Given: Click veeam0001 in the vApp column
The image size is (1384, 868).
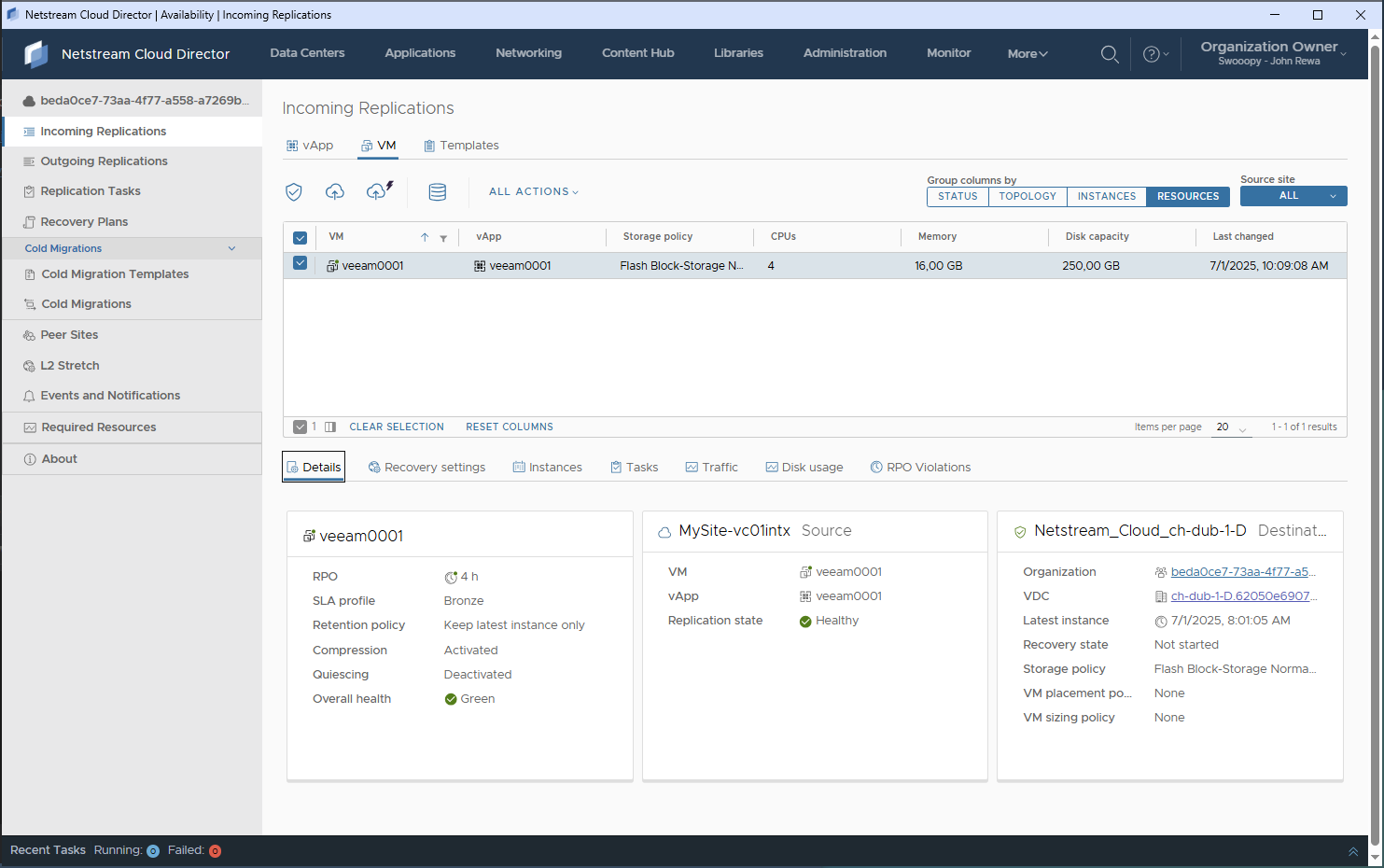Looking at the screenshot, I should point(520,266).
